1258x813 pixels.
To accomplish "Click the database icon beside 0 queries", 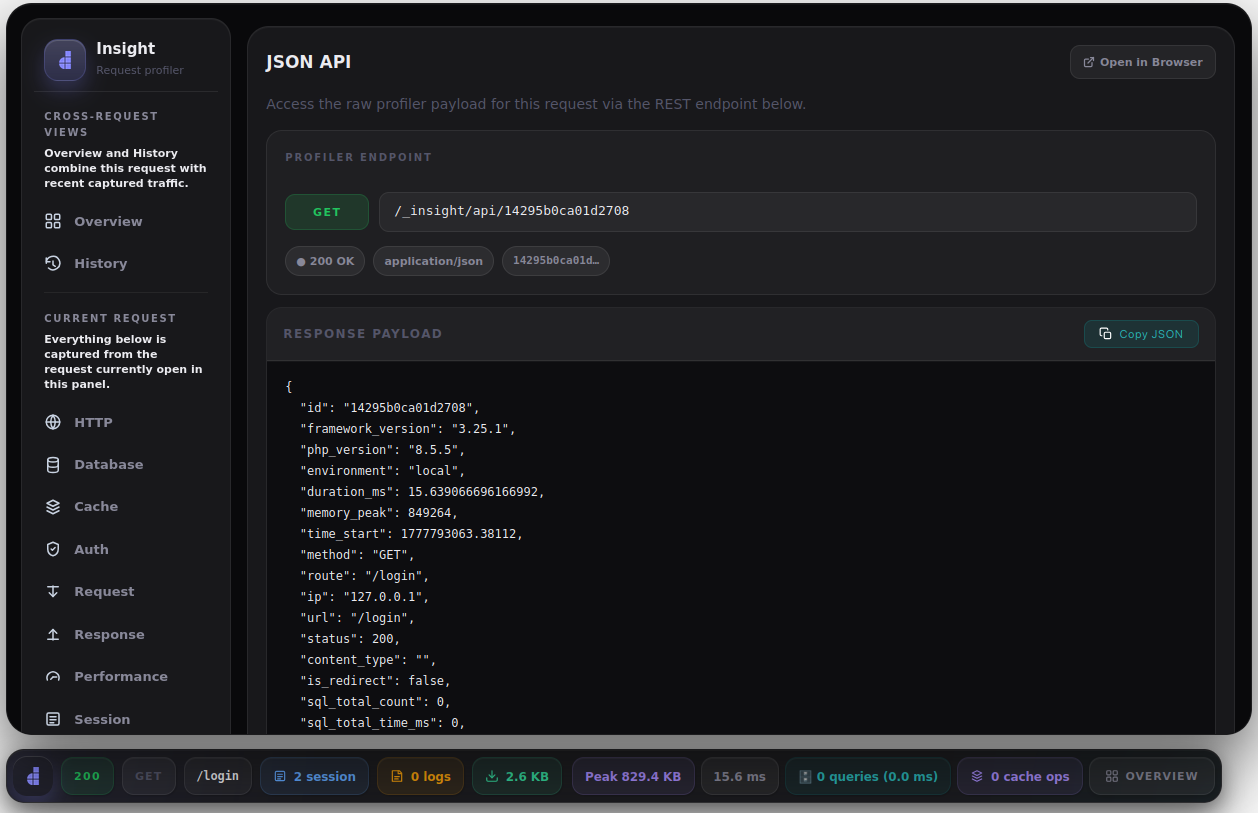I will click(805, 776).
